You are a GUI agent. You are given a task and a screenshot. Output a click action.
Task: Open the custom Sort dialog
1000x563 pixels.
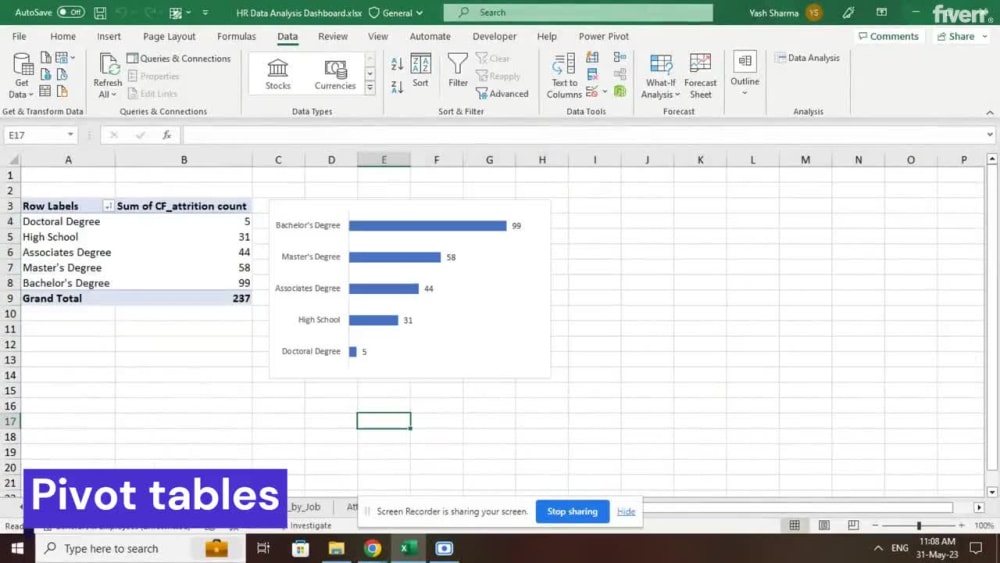[420, 70]
